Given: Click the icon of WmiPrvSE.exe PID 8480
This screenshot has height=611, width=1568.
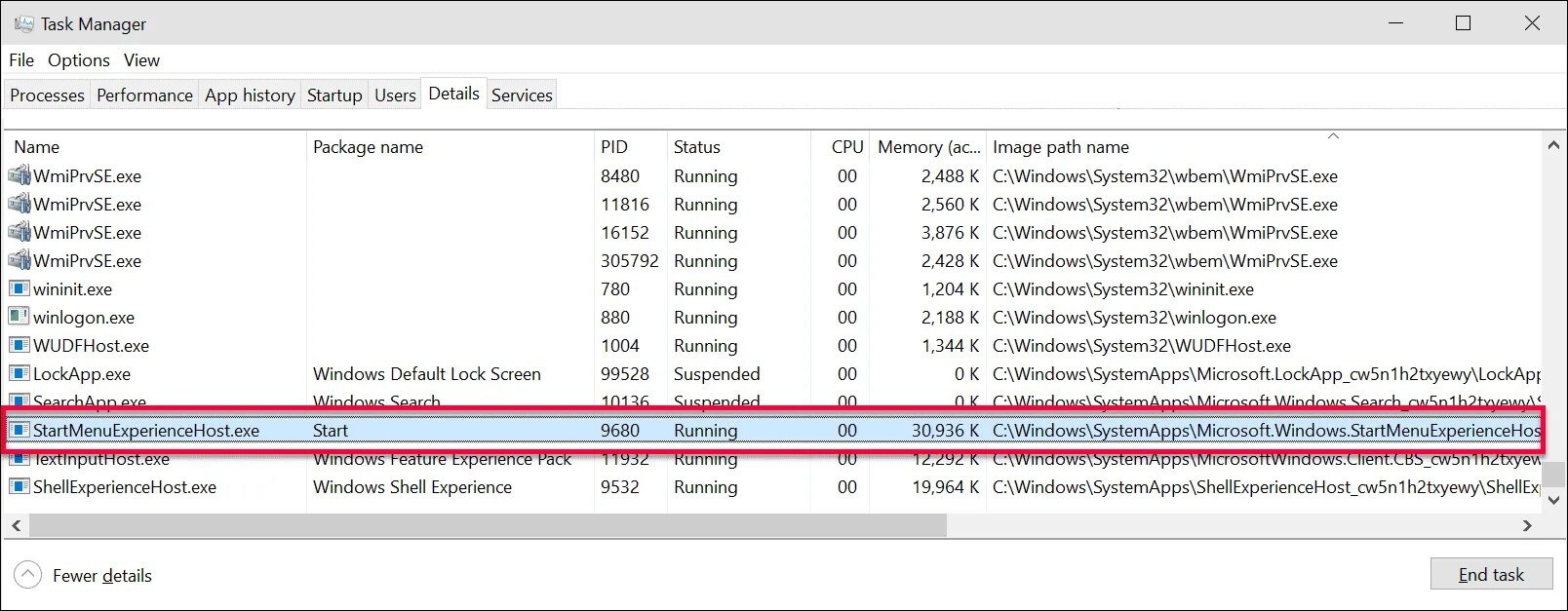Looking at the screenshot, I should point(19,175).
